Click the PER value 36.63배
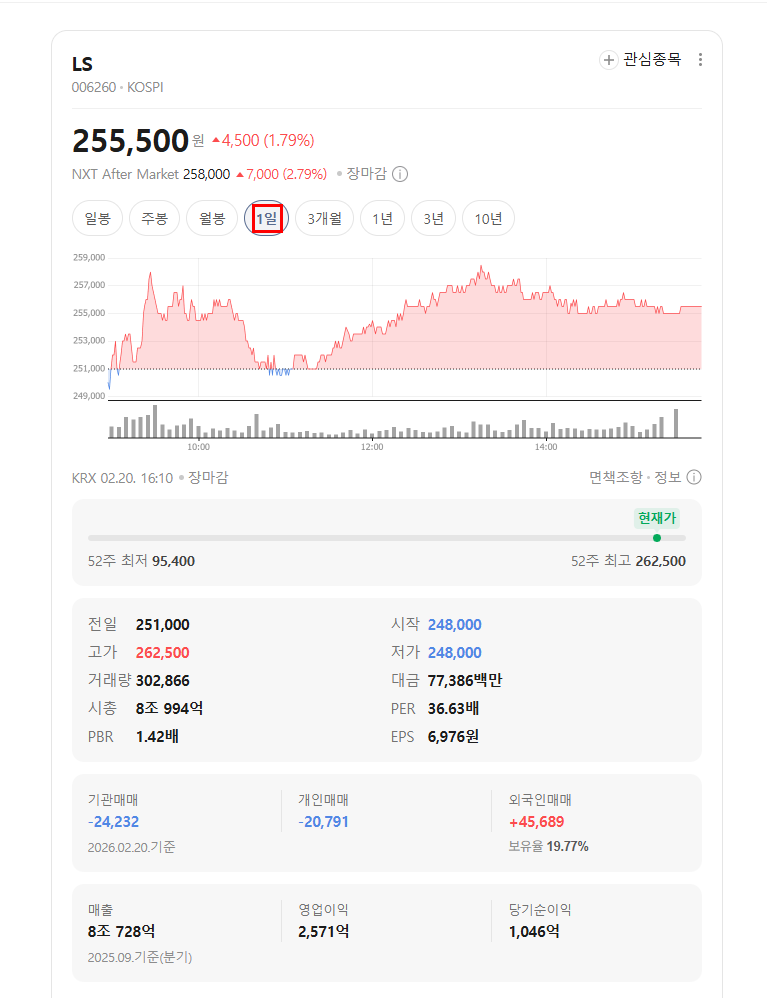 [453, 708]
